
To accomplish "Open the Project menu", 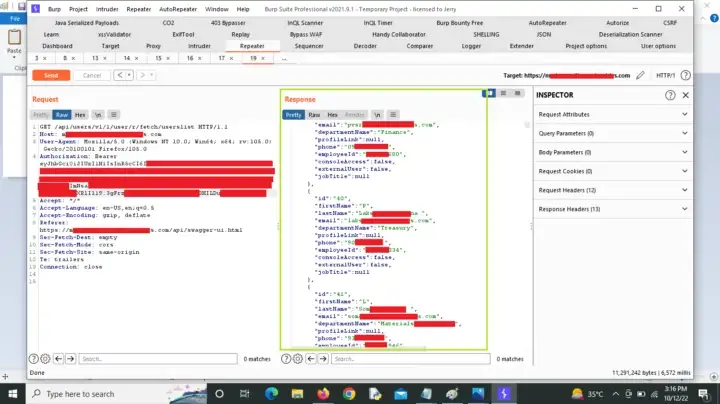I will point(78,9).
